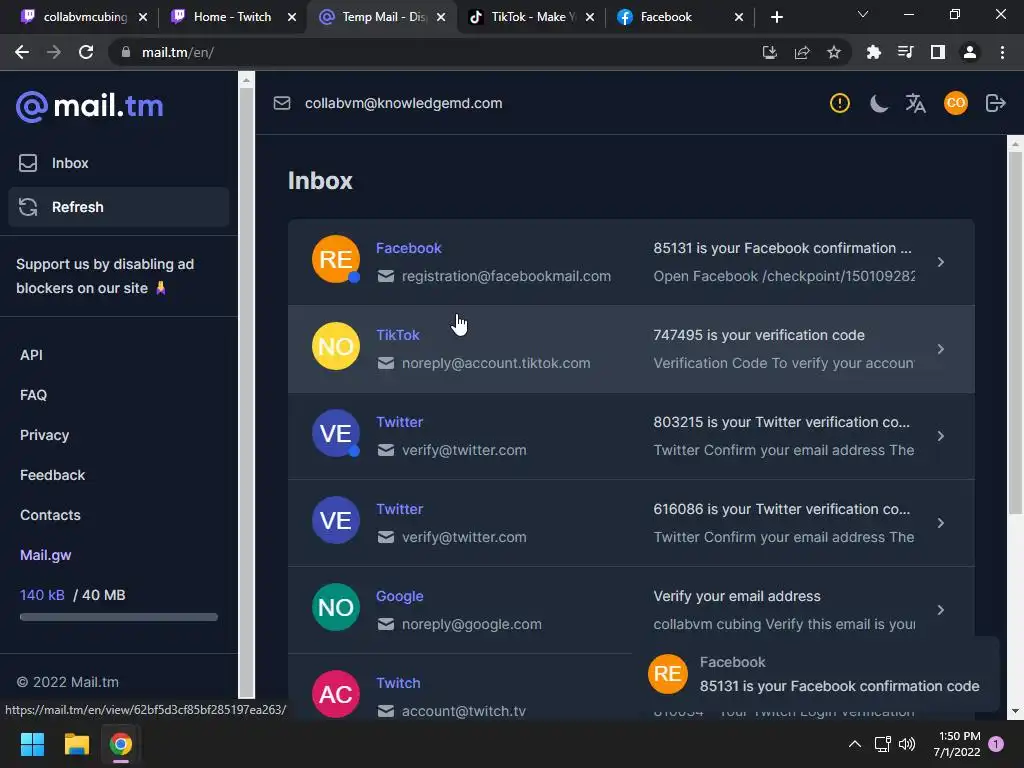Click the volume speaker tray icon
This screenshot has width=1024, height=768.
pos(907,744)
